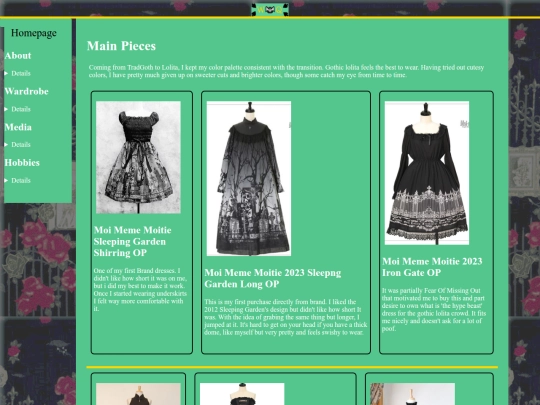Viewport: 540px width, 405px height.
Task: Open the Homepage link in sidebar
Action: (x=34, y=33)
